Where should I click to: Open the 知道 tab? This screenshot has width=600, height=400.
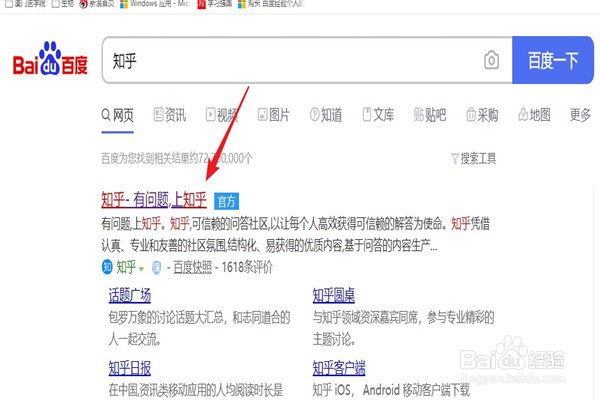tap(326, 114)
